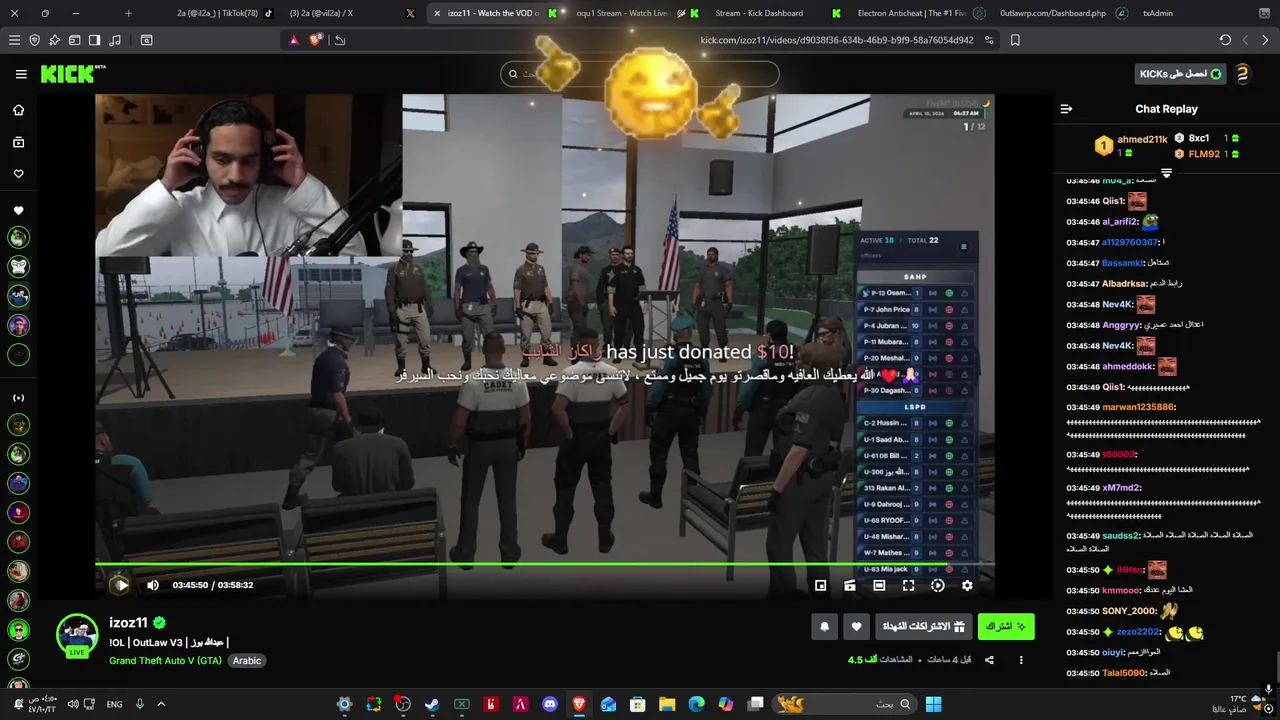Screen dimensions: 1280x720
Task: Toggle channel notifications bell
Action: click(825, 626)
